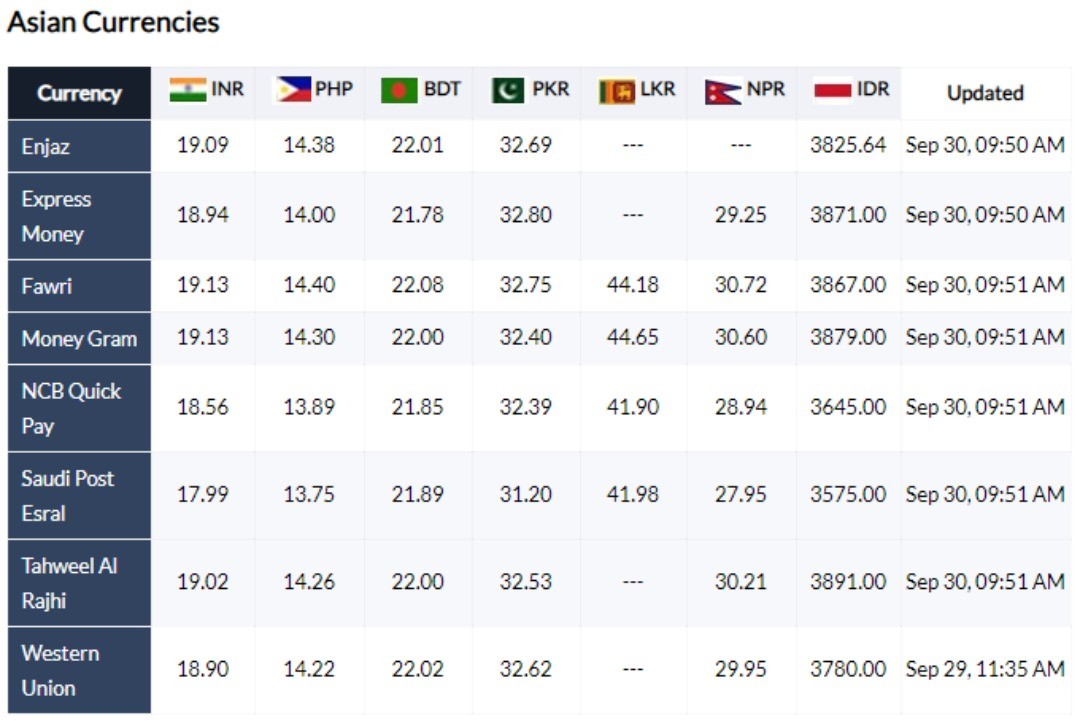Click the Bangladesh flag icon
This screenshot has height=721, width=1080.
tap(399, 90)
